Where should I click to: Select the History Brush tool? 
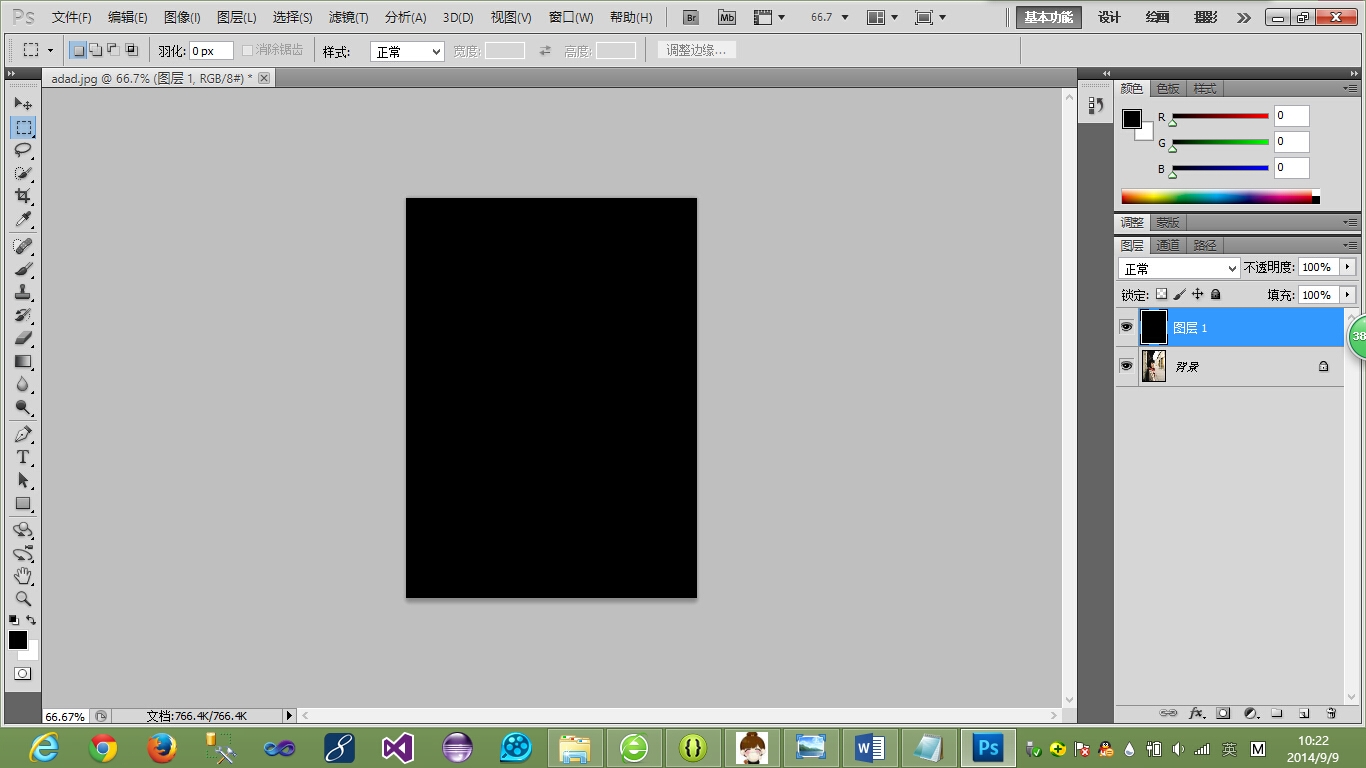(23, 315)
